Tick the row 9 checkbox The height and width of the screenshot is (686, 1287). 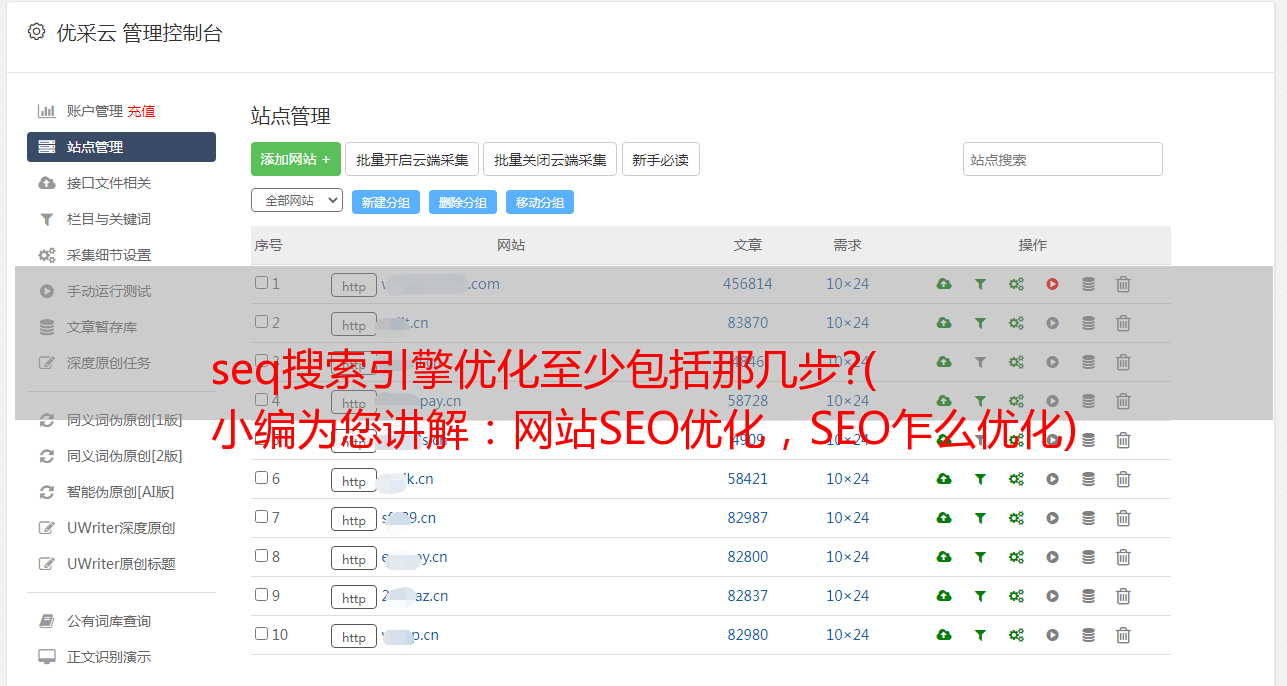(x=261, y=595)
